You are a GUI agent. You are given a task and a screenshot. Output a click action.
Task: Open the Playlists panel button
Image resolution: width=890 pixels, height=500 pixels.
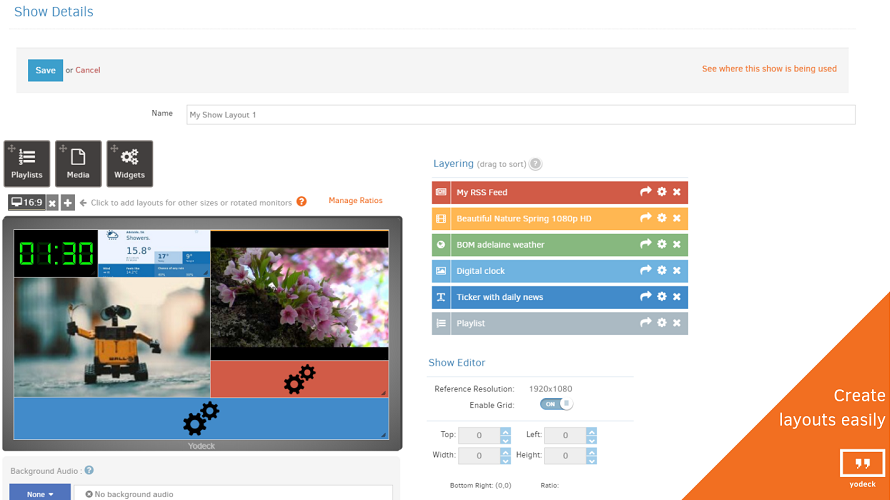coord(27,163)
